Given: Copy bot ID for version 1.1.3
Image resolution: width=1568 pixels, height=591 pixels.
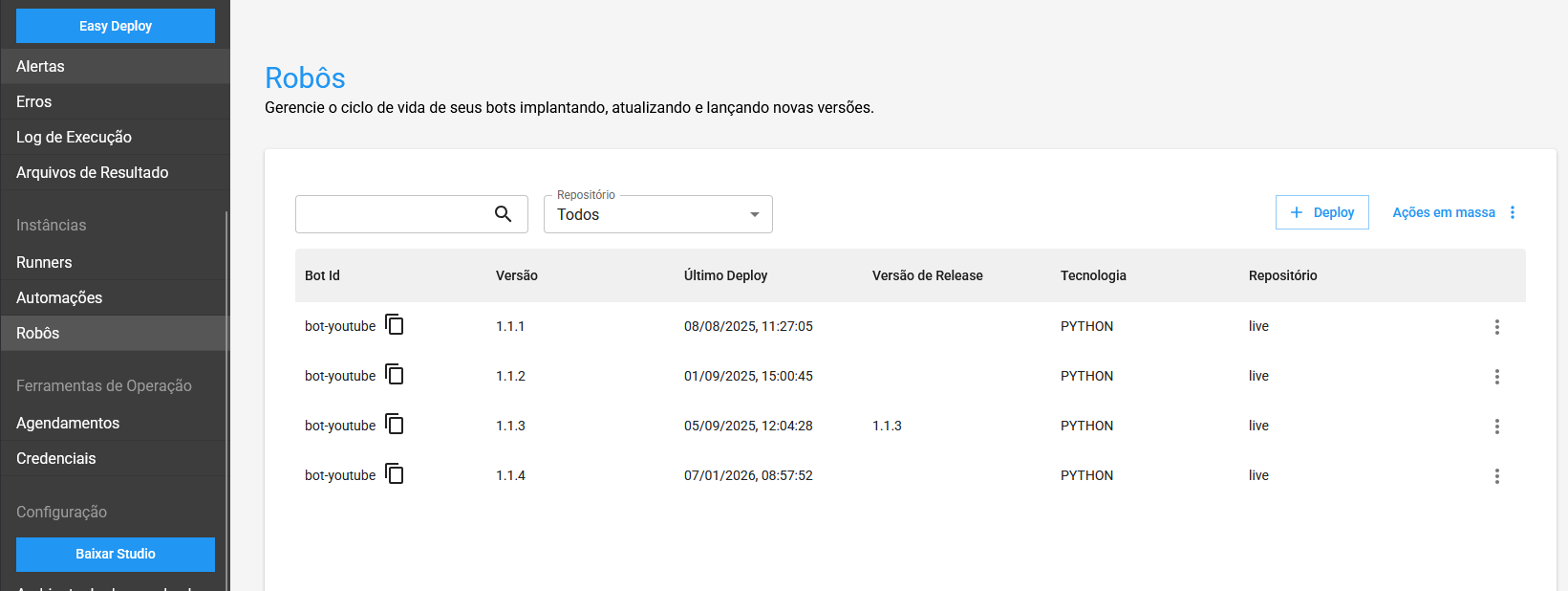Looking at the screenshot, I should [395, 425].
